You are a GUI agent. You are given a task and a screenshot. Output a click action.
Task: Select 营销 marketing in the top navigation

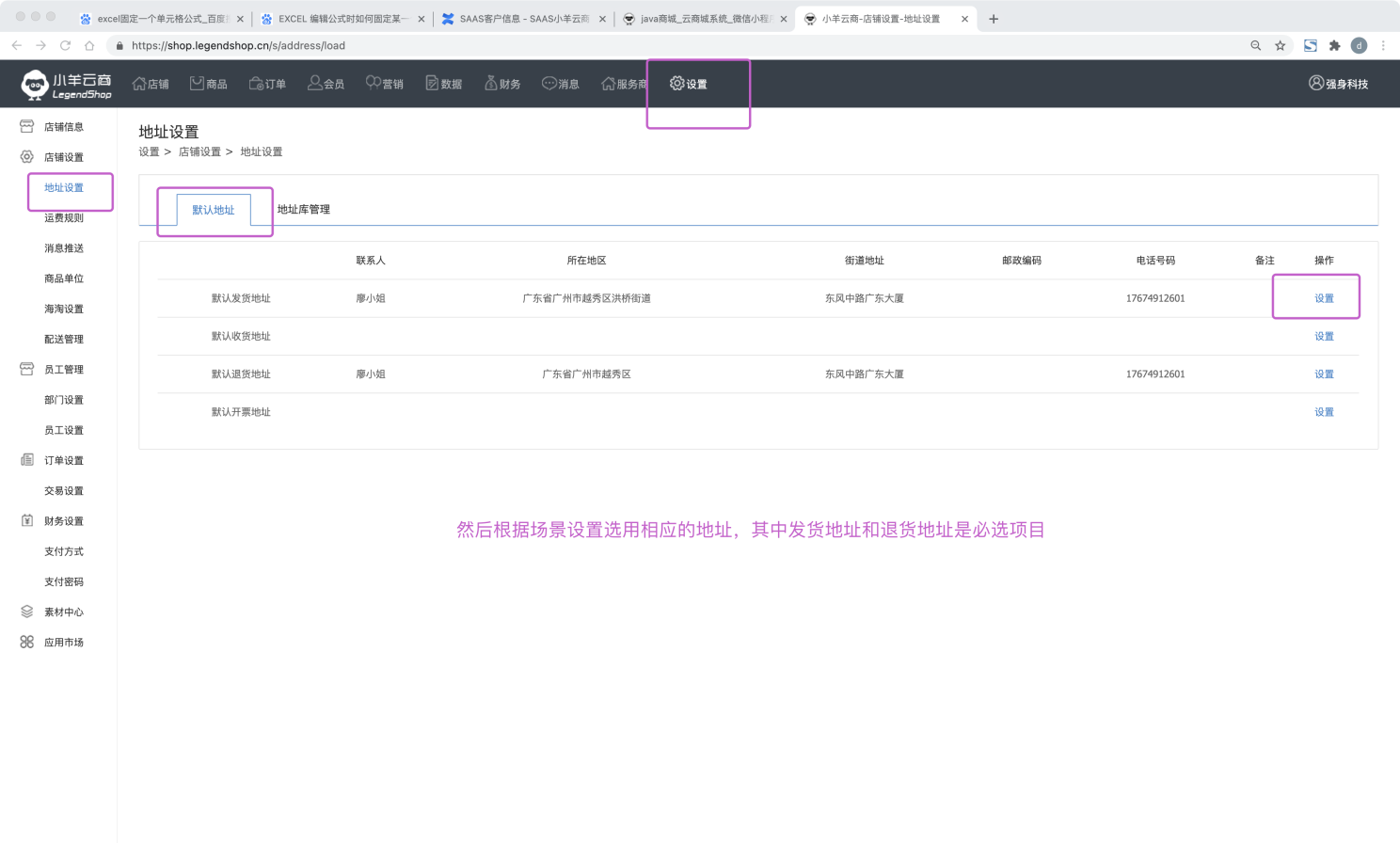tap(385, 84)
